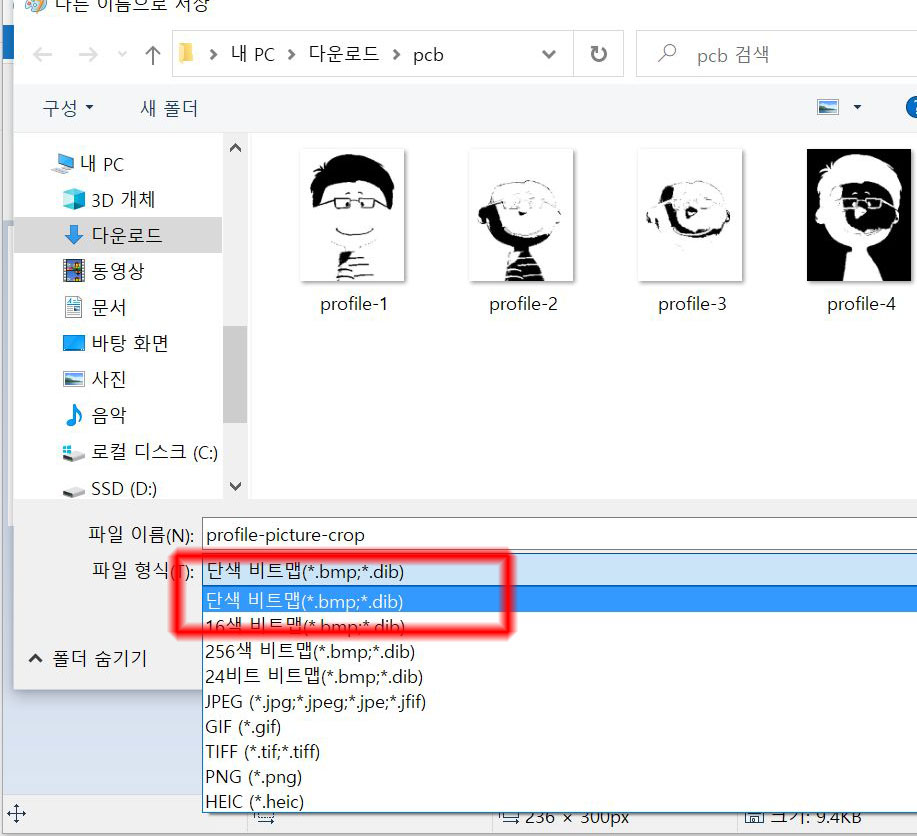Choose highlighted 단색 비트맵 list option
Image resolution: width=917 pixels, height=836 pixels.
click(x=560, y=600)
